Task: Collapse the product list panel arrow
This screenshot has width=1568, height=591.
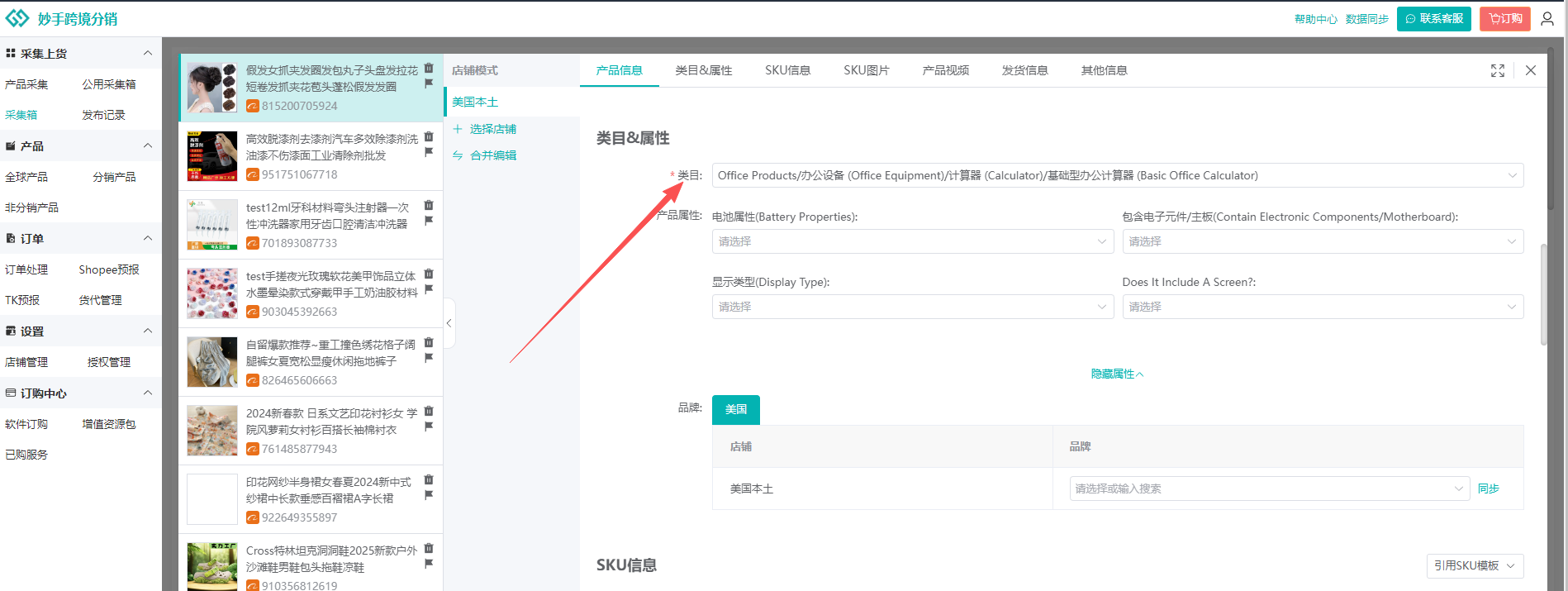Action: point(449,323)
